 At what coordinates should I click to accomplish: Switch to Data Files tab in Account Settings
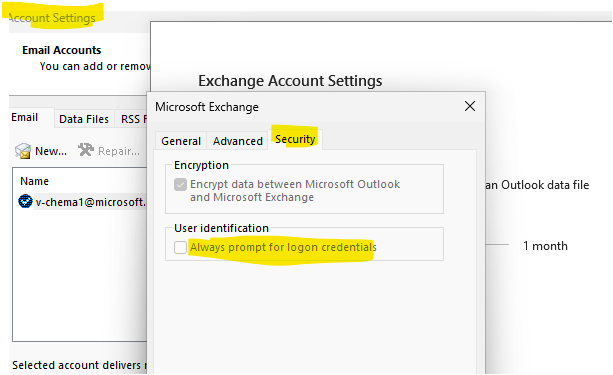pos(84,119)
